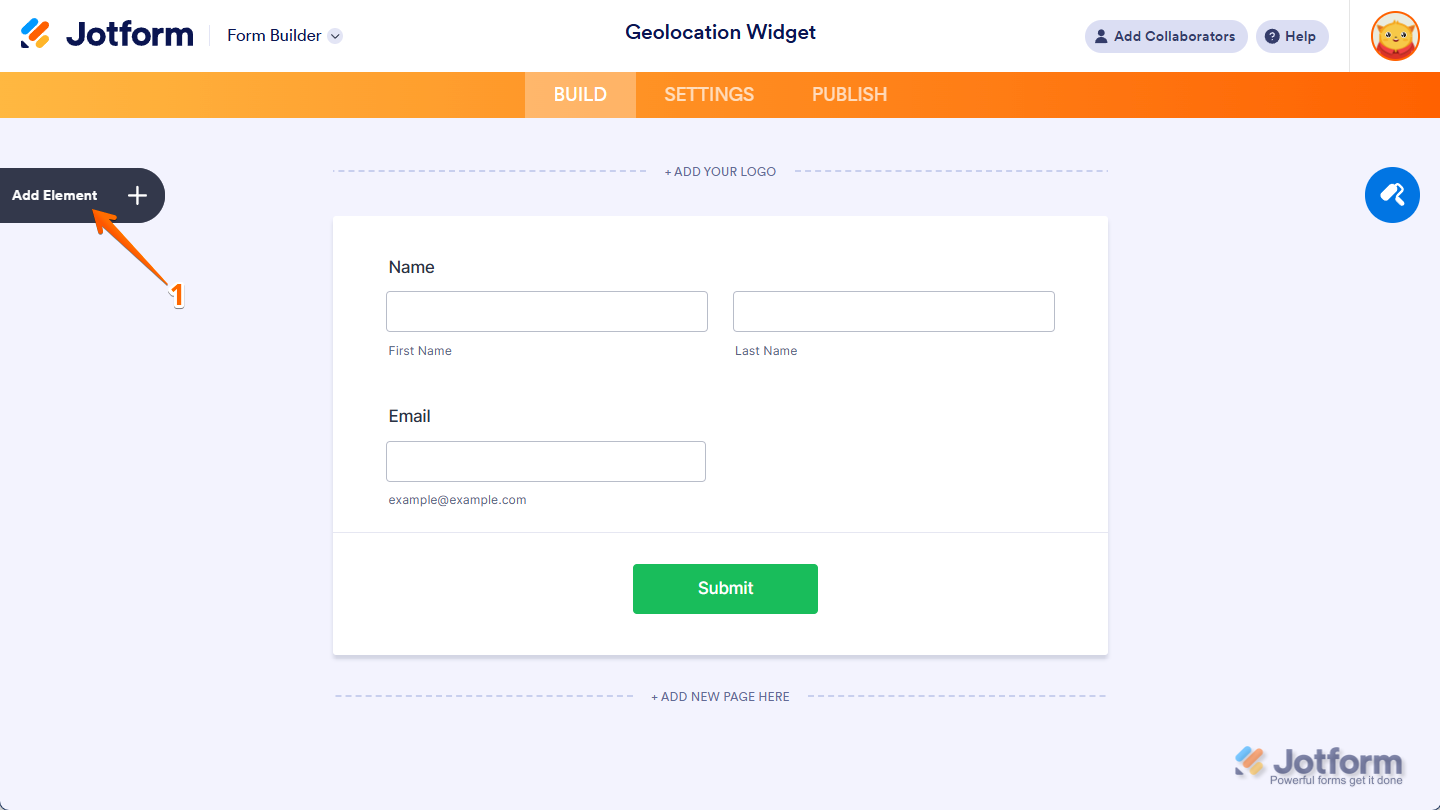Switch to the SETTINGS tab
Screen dimensions: 1440x810
tap(709, 94)
